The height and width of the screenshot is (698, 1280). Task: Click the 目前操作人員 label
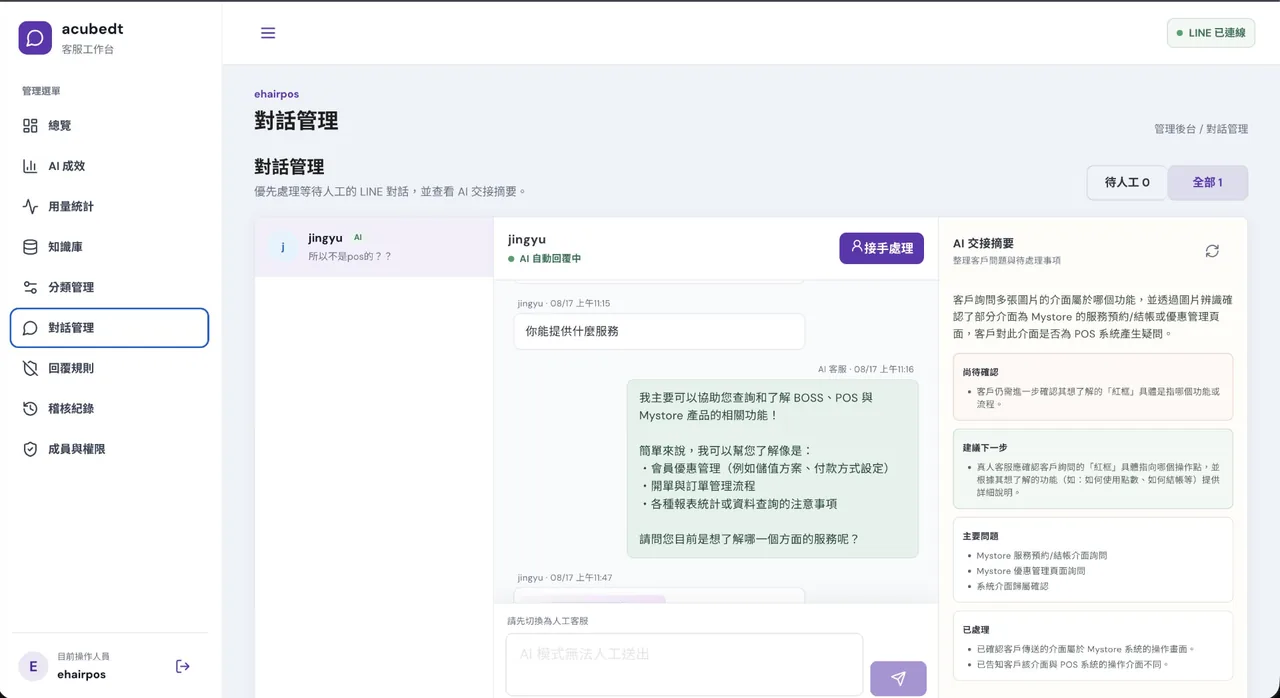[83, 656]
